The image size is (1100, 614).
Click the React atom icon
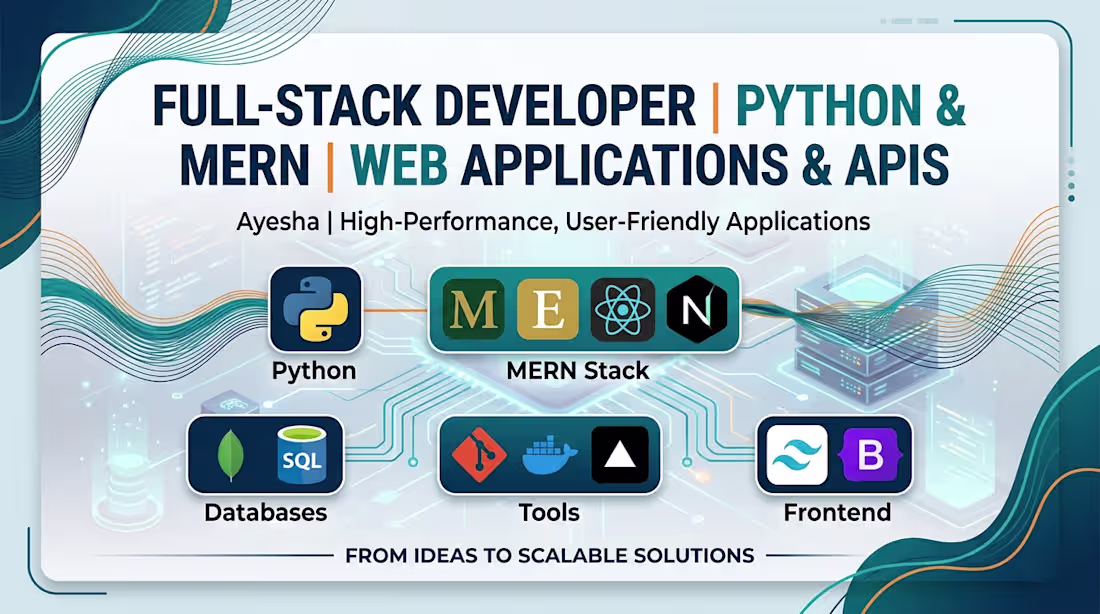(x=622, y=309)
